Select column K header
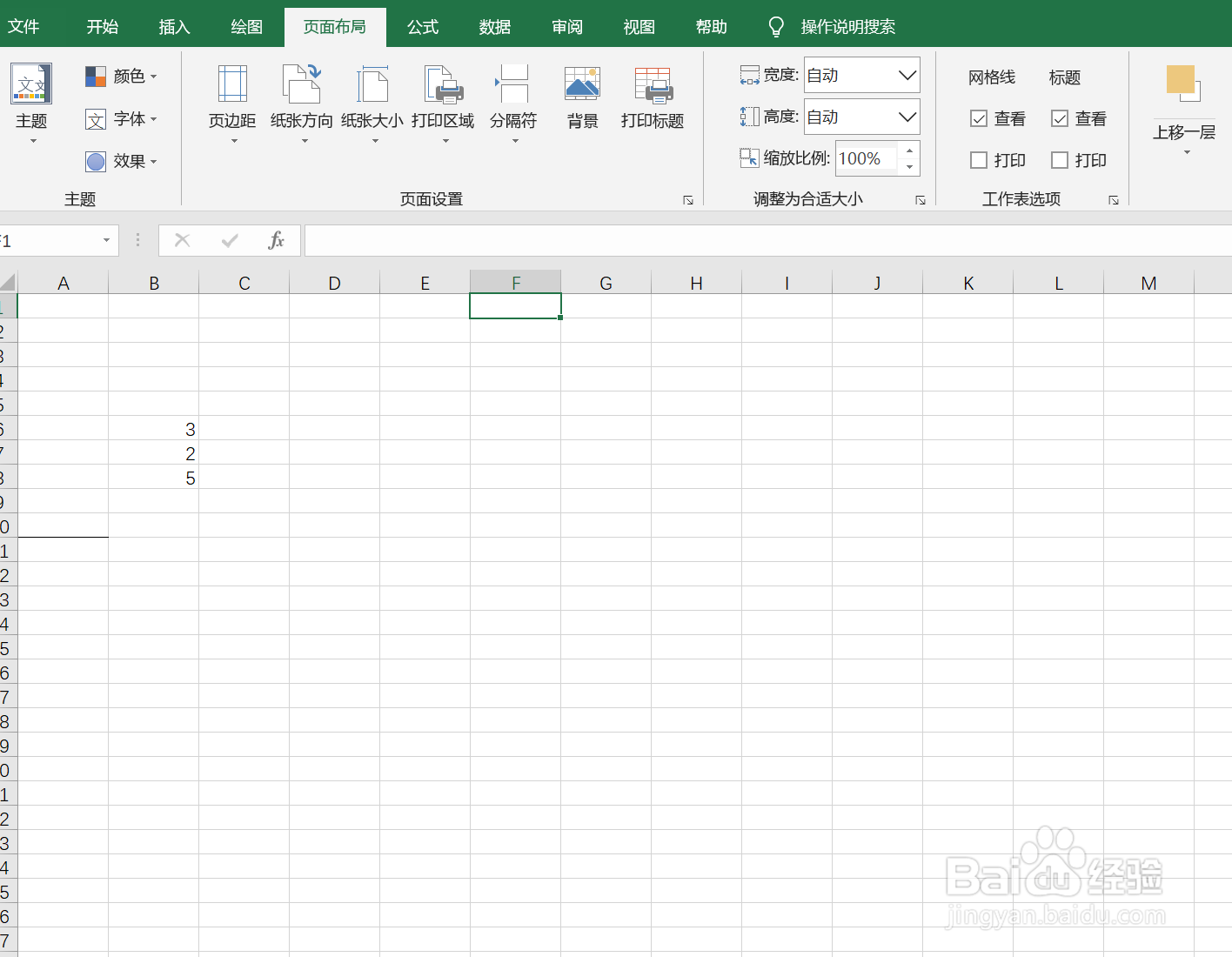1232x957 pixels. [x=968, y=283]
